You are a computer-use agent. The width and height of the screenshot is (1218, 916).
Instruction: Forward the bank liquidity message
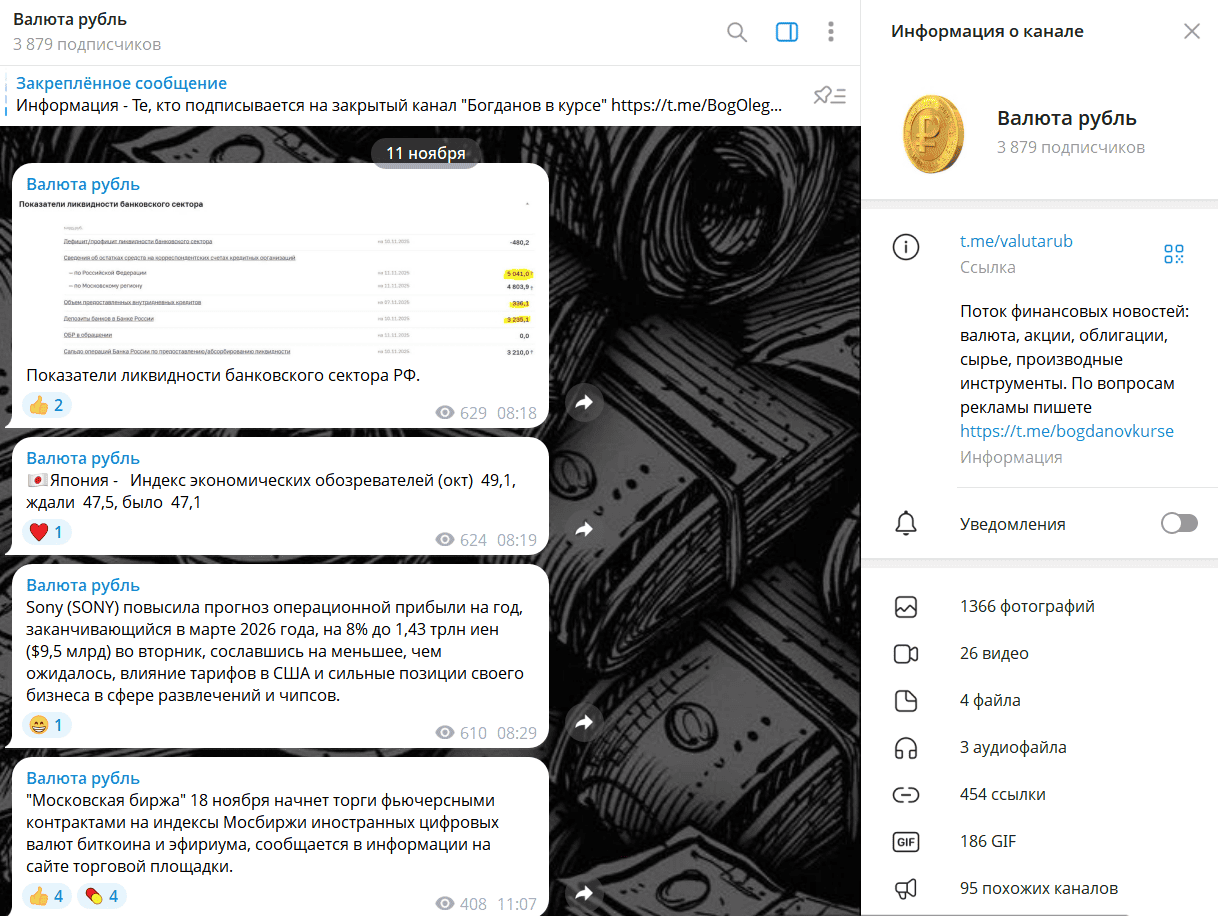[585, 402]
